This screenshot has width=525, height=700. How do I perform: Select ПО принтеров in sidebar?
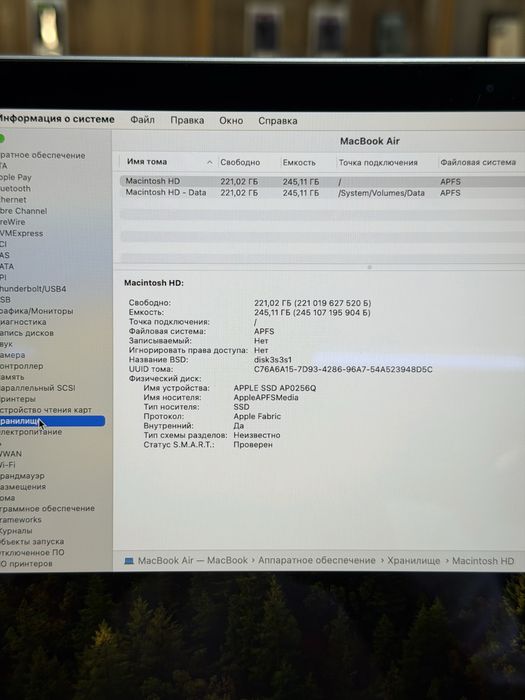click(26, 563)
